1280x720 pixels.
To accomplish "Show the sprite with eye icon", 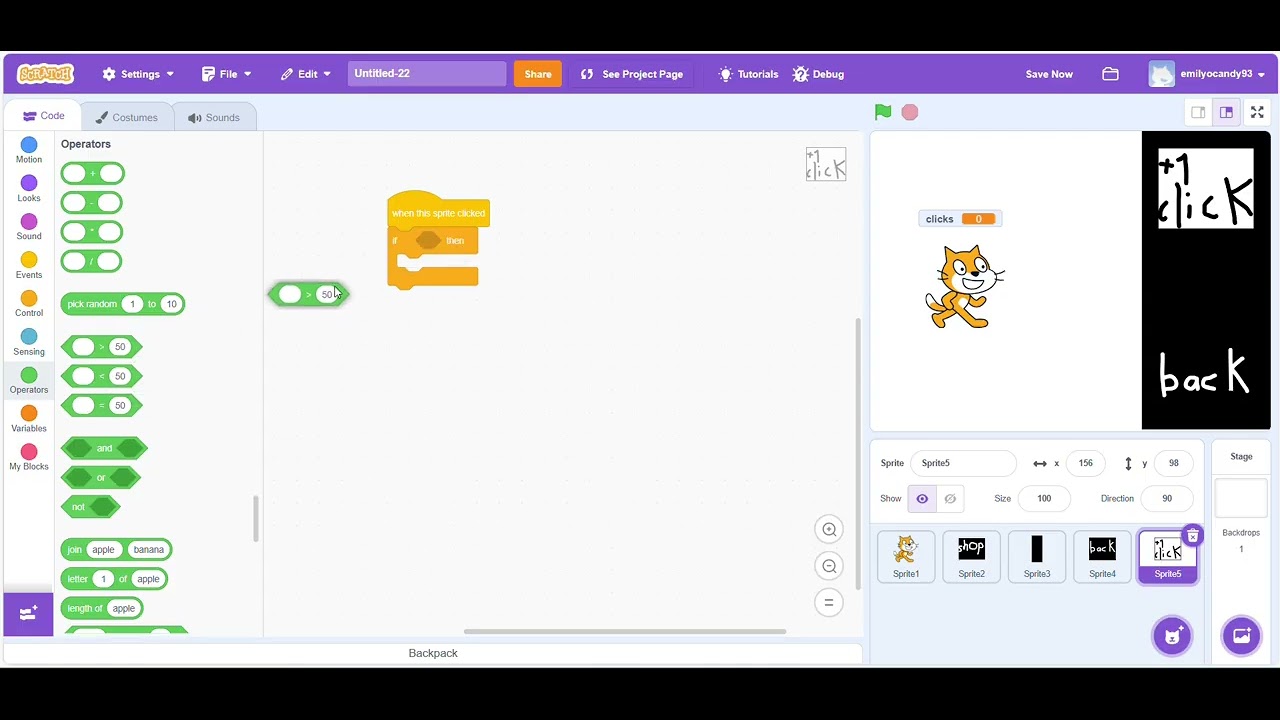I will (922, 499).
